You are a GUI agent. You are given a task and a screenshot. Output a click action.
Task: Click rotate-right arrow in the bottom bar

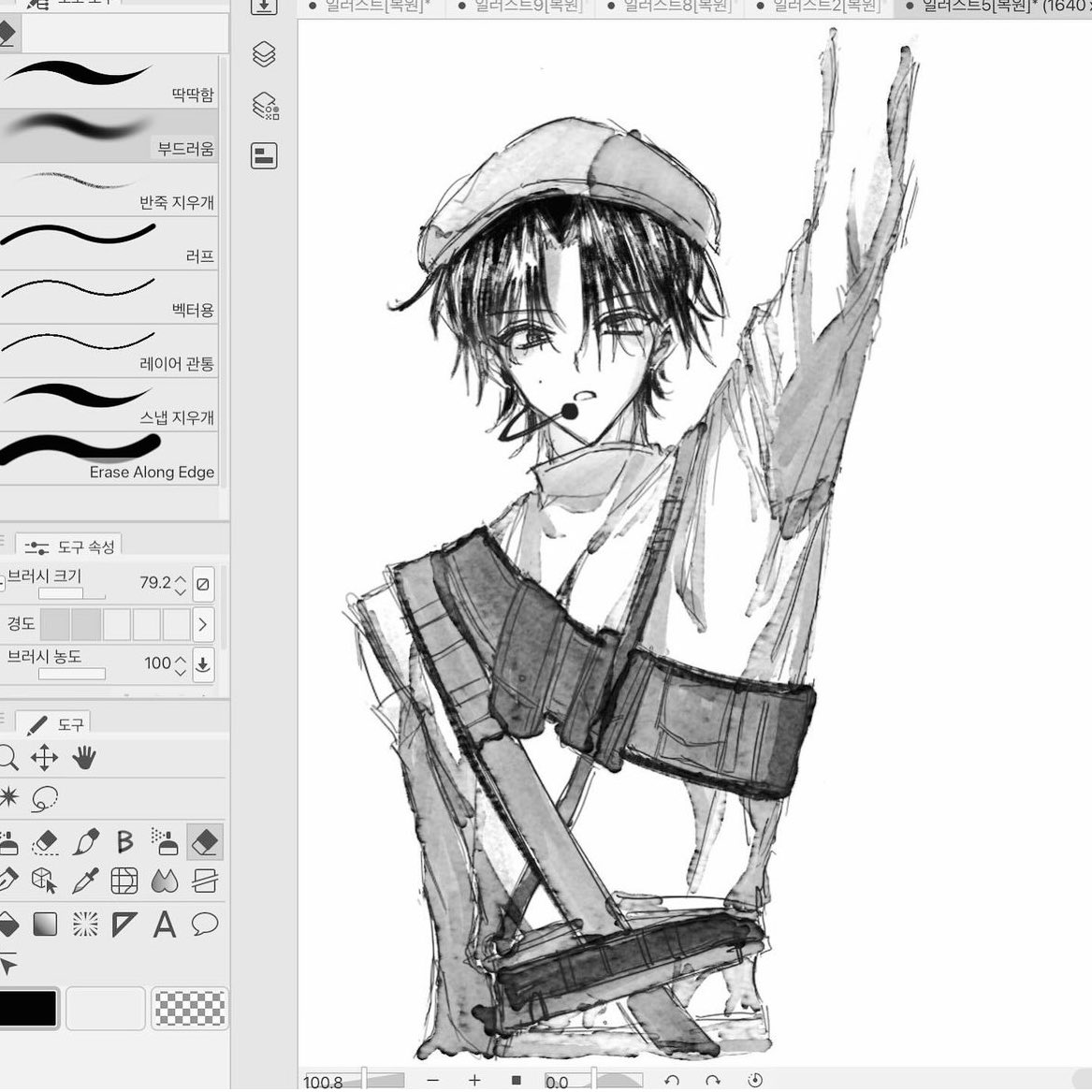pyautogui.click(x=712, y=1080)
